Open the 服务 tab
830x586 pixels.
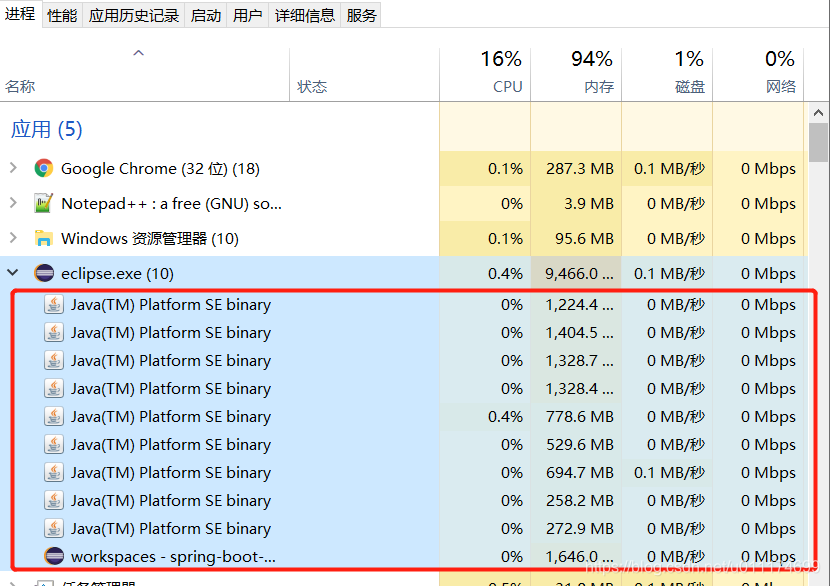[x=361, y=15]
